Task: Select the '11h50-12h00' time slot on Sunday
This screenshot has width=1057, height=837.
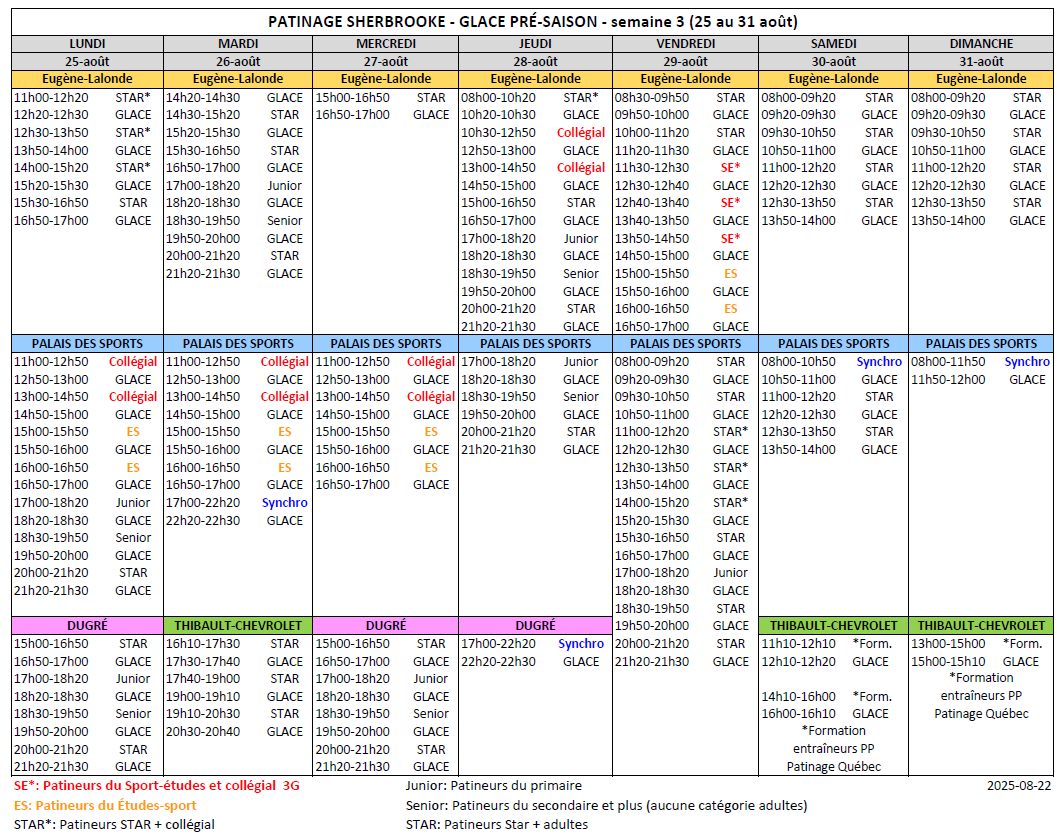Action: [948, 379]
